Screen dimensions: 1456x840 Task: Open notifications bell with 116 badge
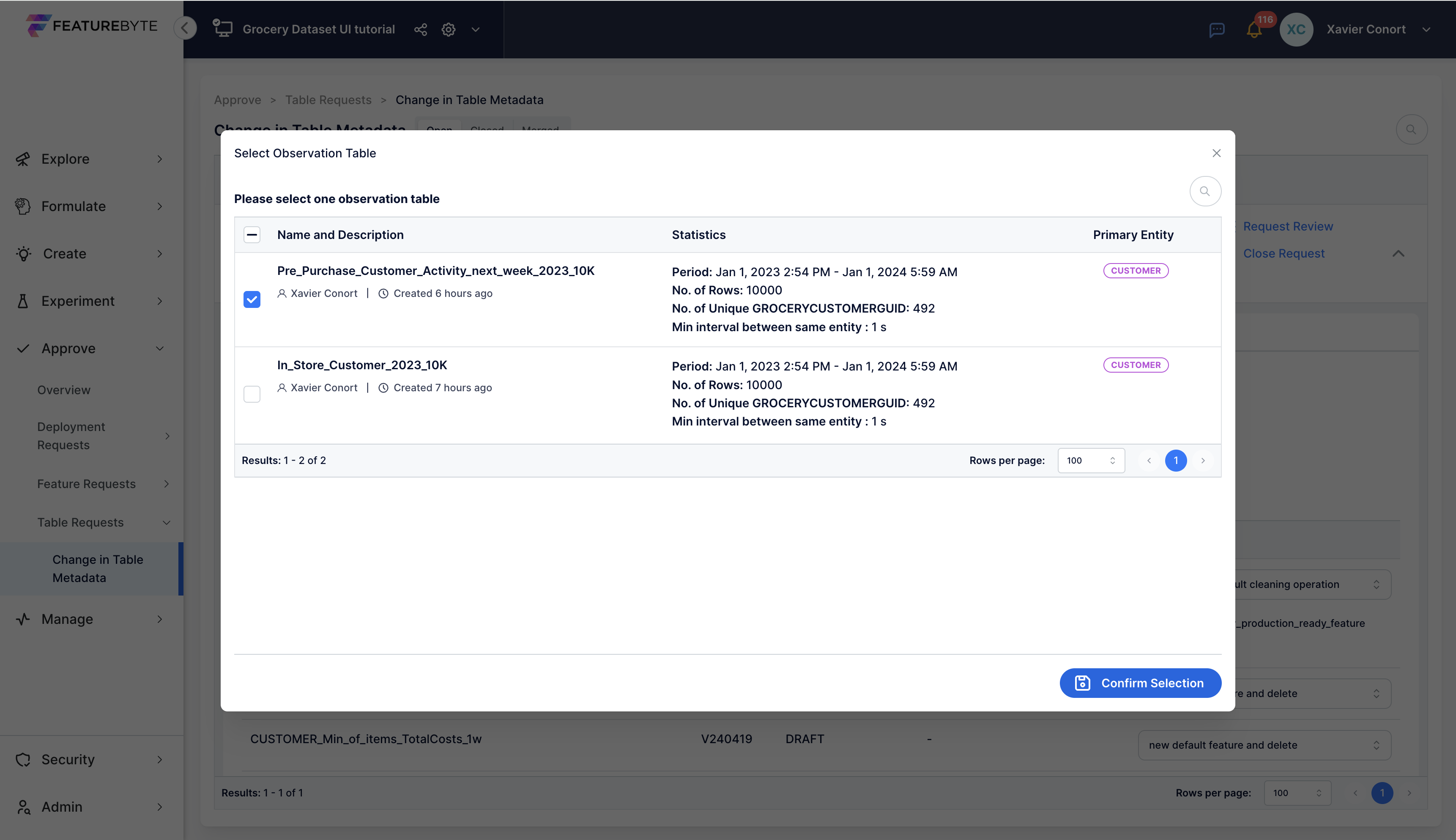[1253, 30]
